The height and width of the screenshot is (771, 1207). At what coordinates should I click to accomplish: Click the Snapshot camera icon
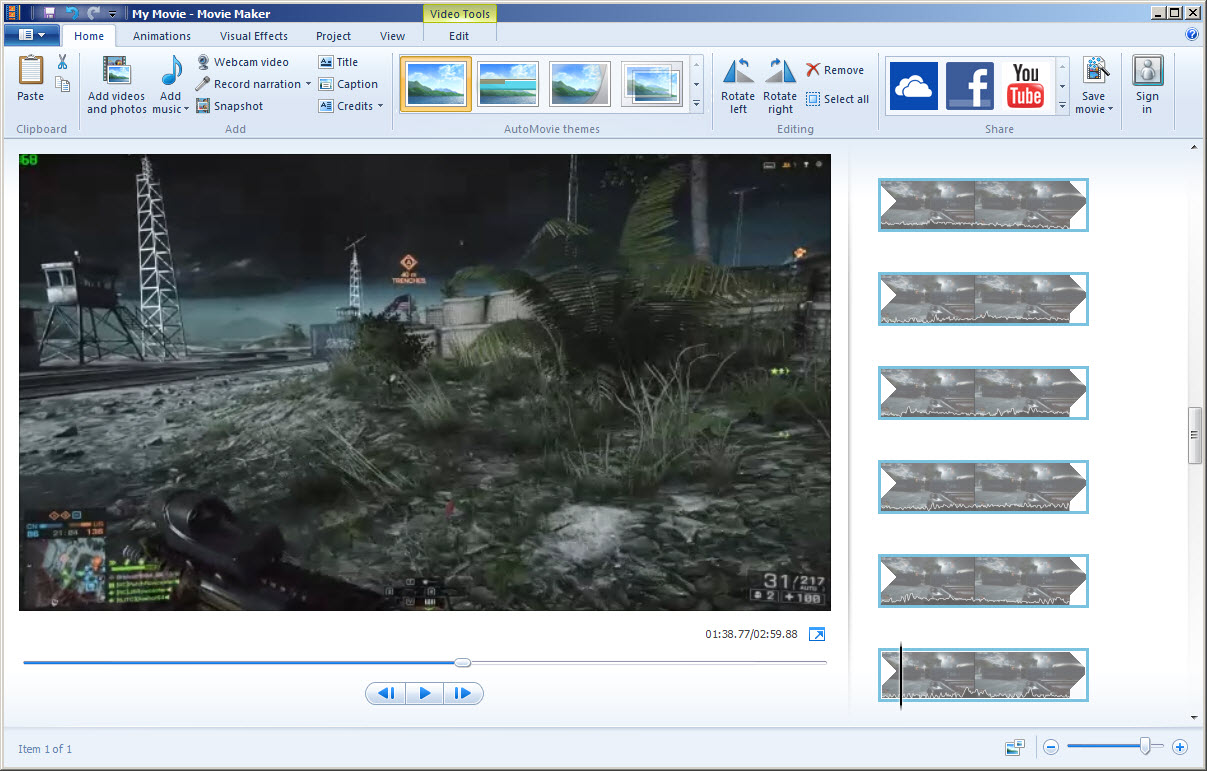(x=203, y=106)
